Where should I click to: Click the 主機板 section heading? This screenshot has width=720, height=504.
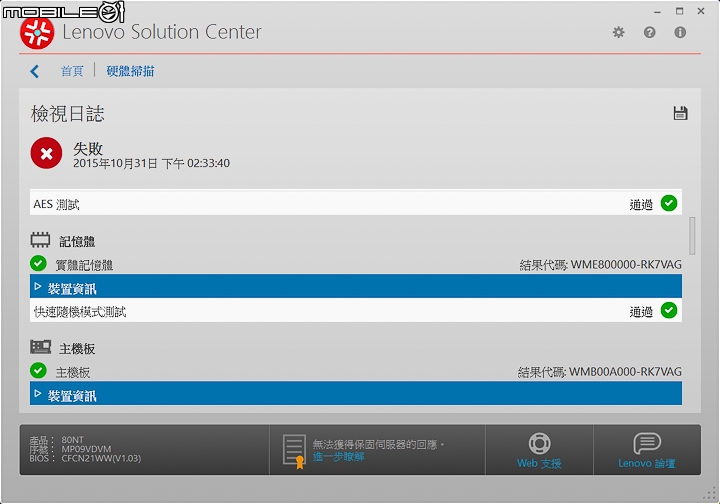77,348
